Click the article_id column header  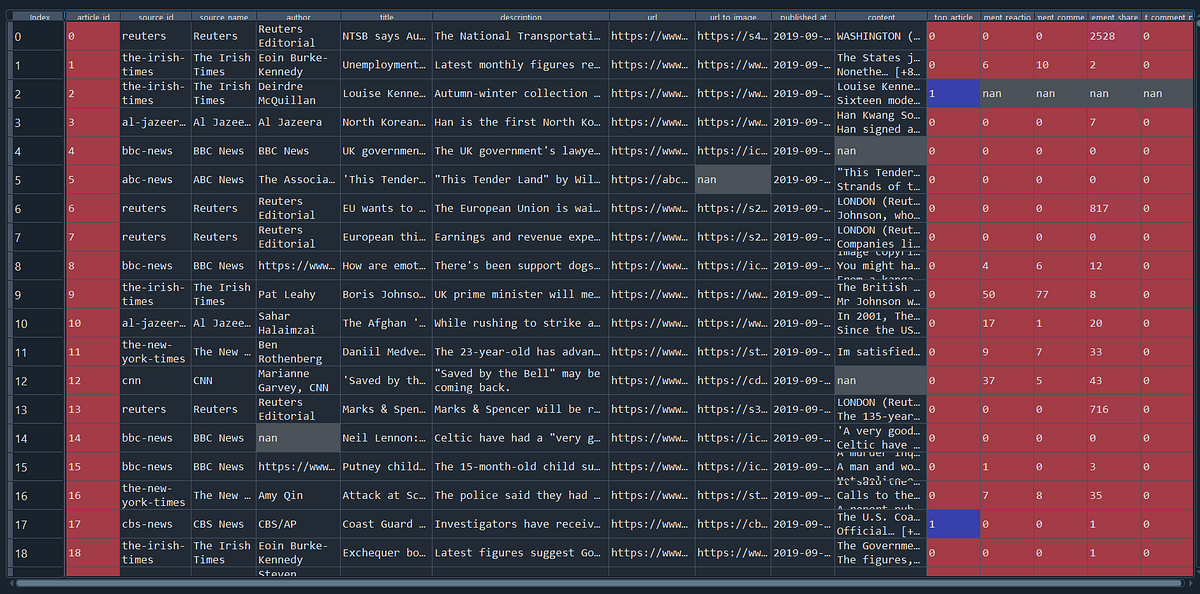[93, 16]
